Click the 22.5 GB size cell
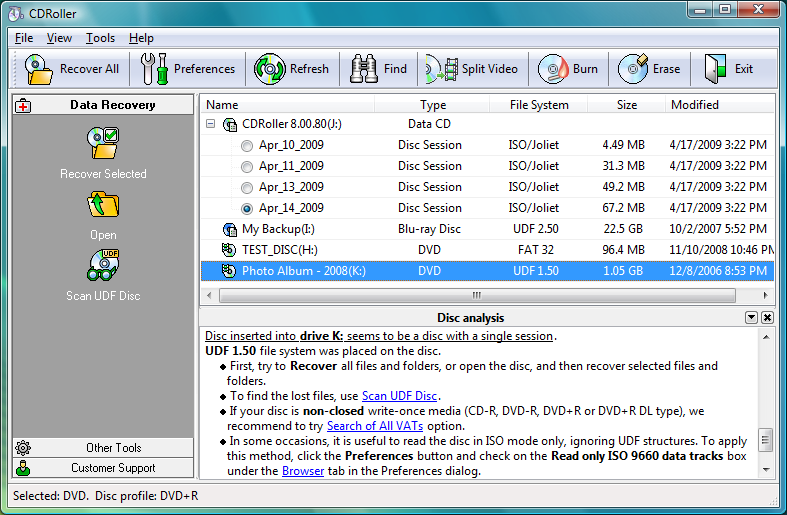Viewport: 787px width, 515px height. [623, 229]
